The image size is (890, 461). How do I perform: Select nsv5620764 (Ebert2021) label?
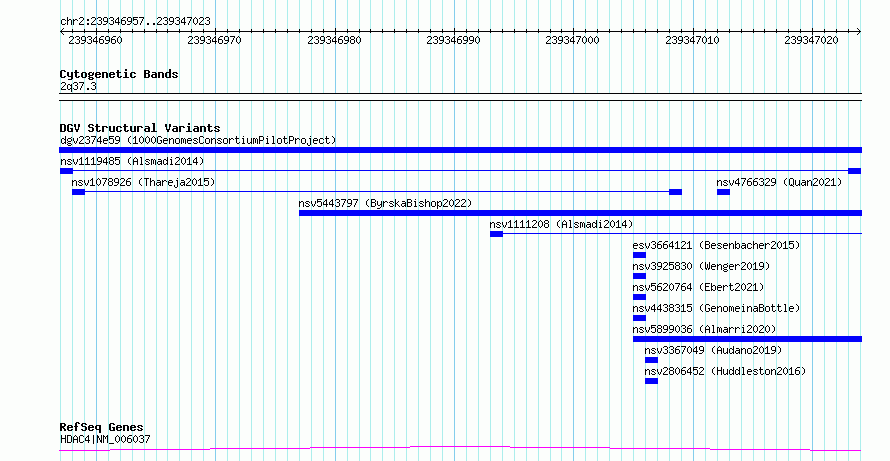click(x=699, y=287)
